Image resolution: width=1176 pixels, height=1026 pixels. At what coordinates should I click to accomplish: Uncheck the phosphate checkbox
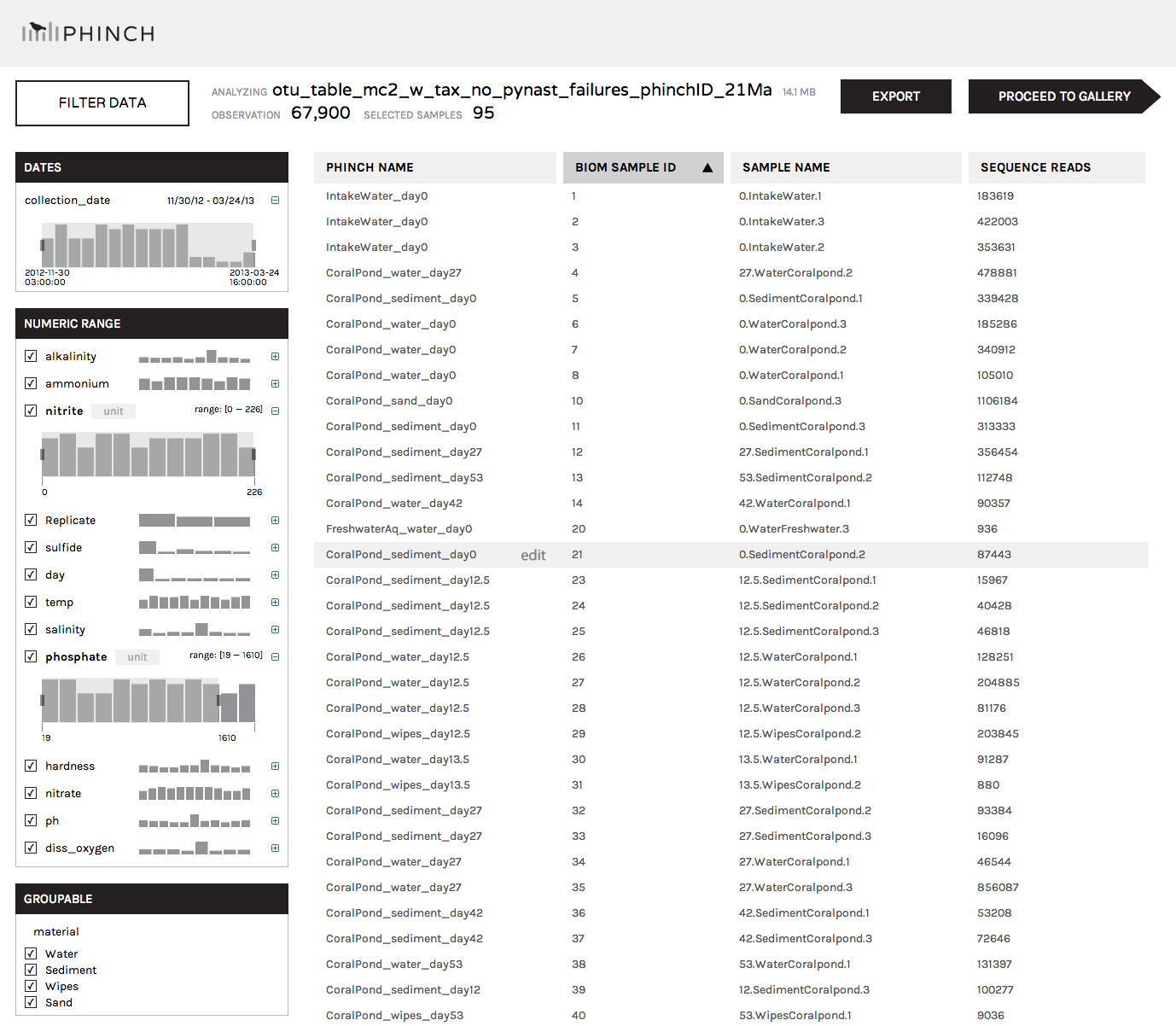click(31, 656)
